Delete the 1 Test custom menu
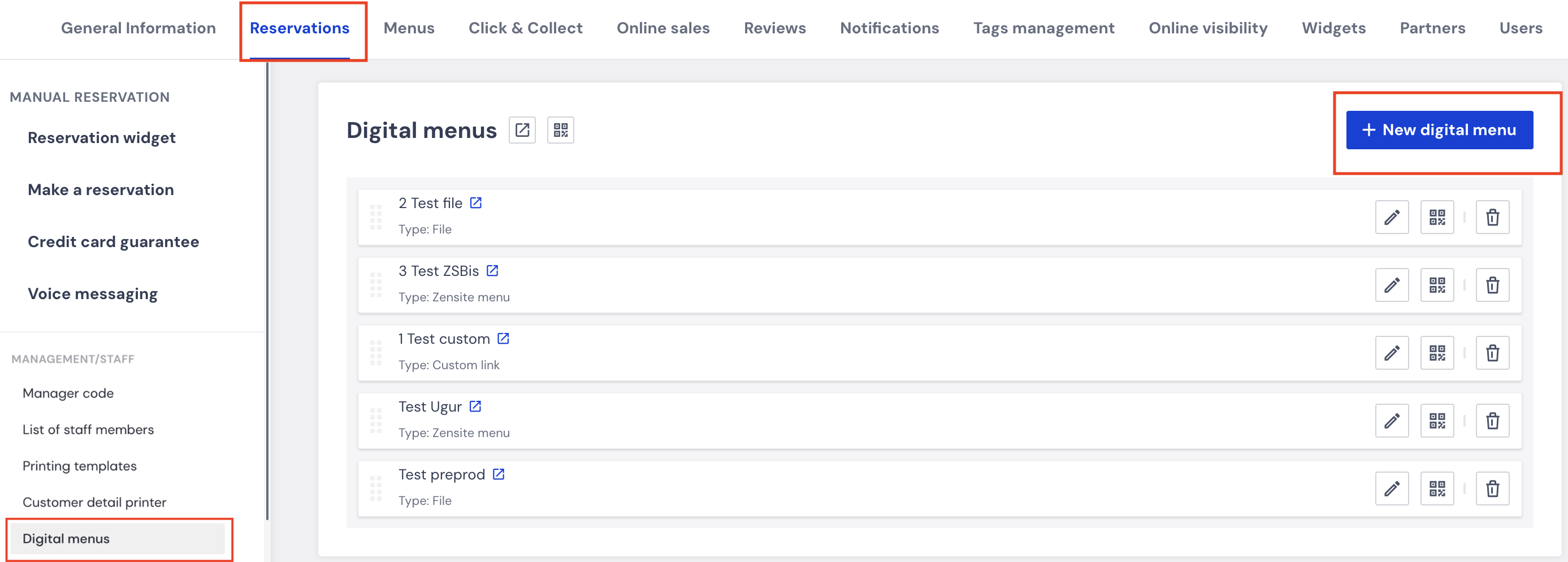 point(1492,353)
